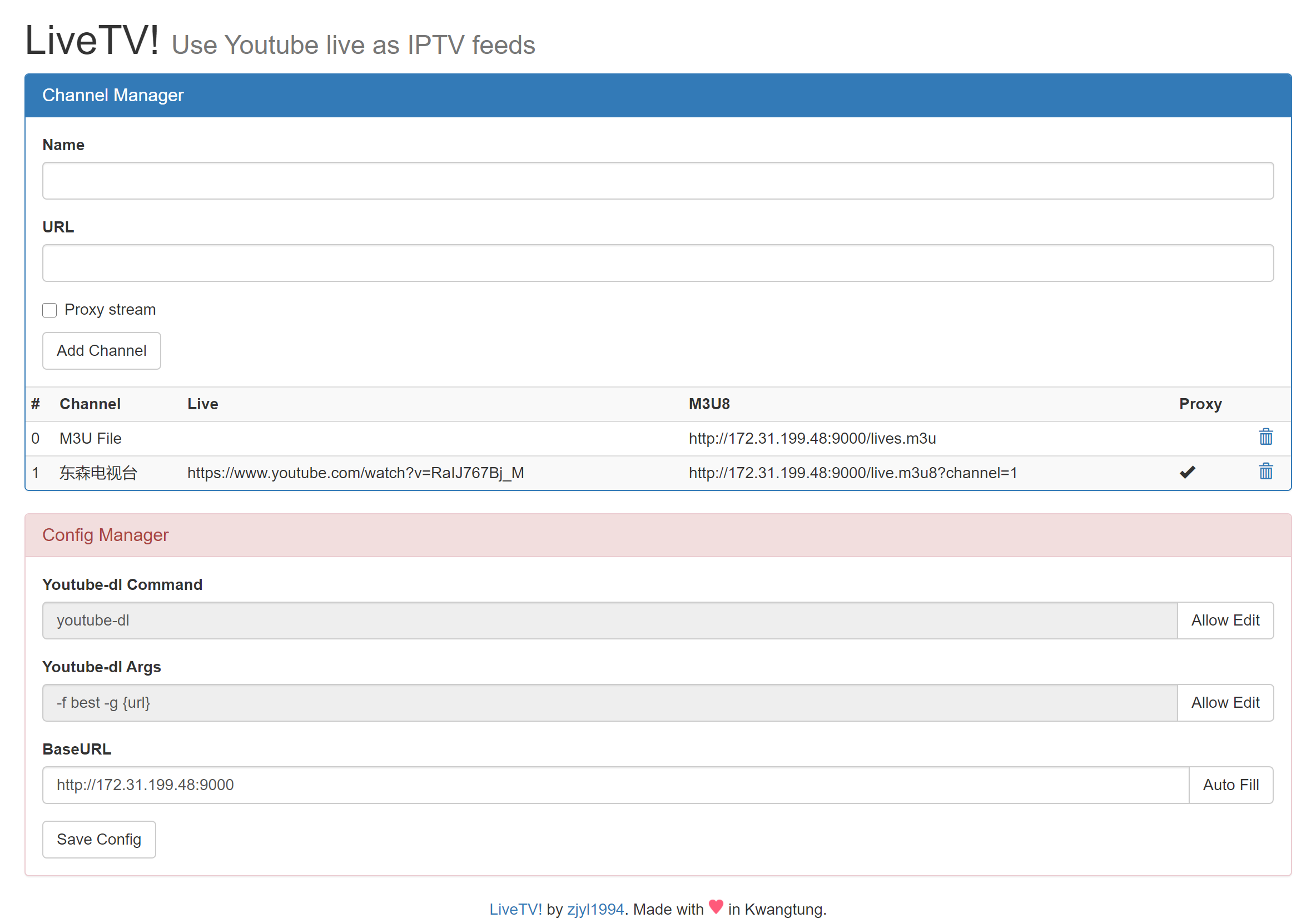This screenshot has height=923, width=1316.
Task: Click the heart icon in the footer
Action: click(716, 906)
